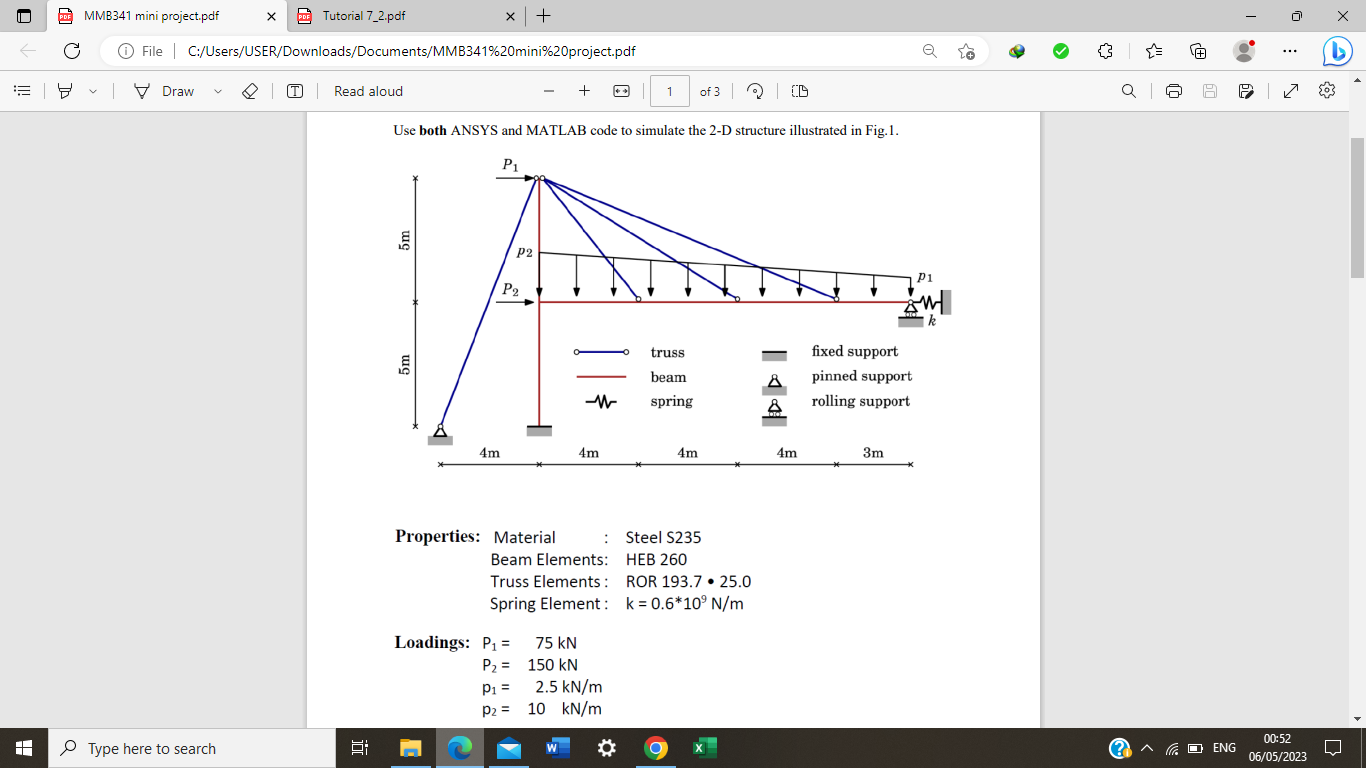Enter full screen view of the PDF
The height and width of the screenshot is (768, 1366).
point(1288,91)
